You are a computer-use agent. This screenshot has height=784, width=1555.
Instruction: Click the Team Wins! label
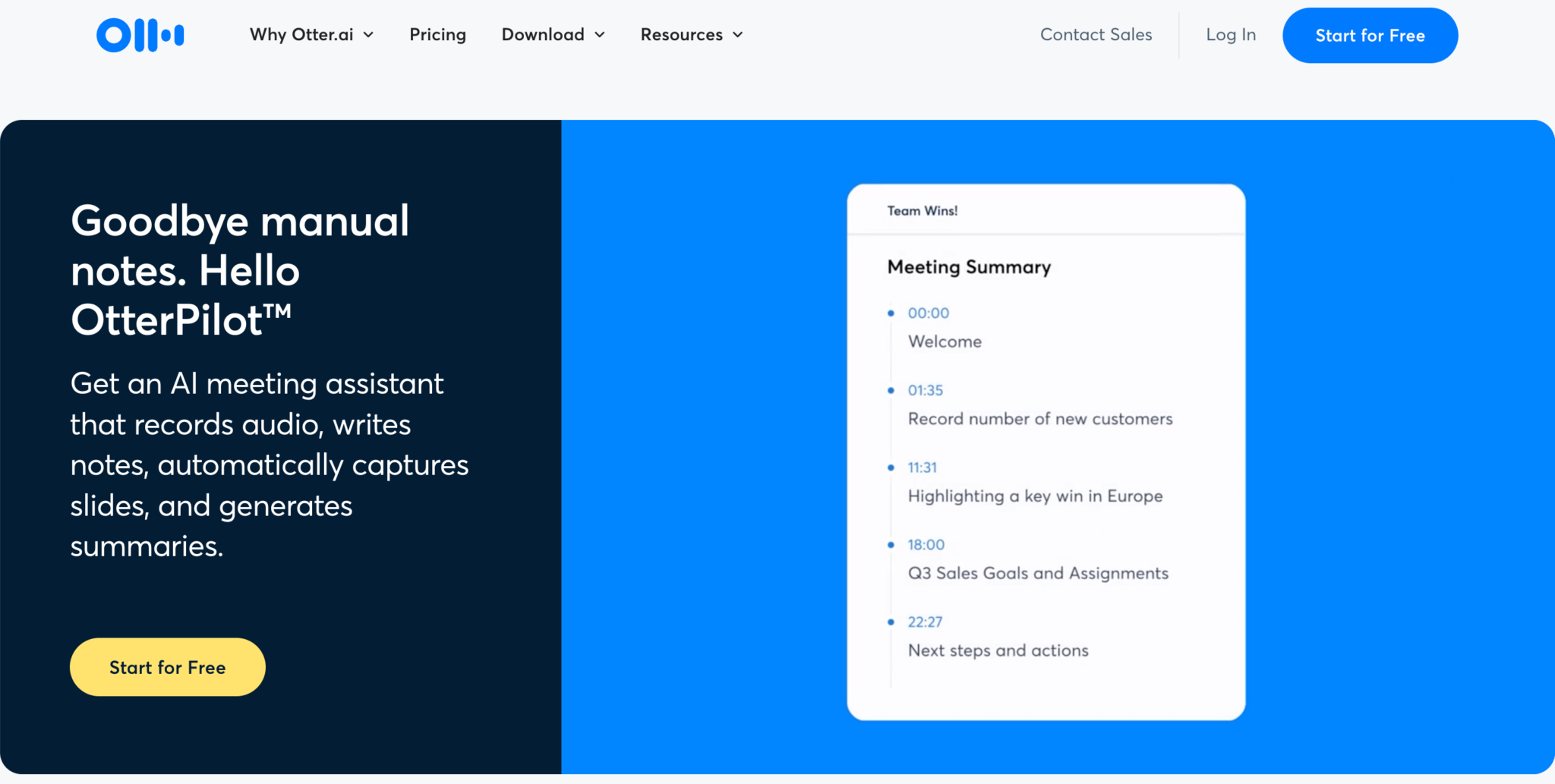921,210
